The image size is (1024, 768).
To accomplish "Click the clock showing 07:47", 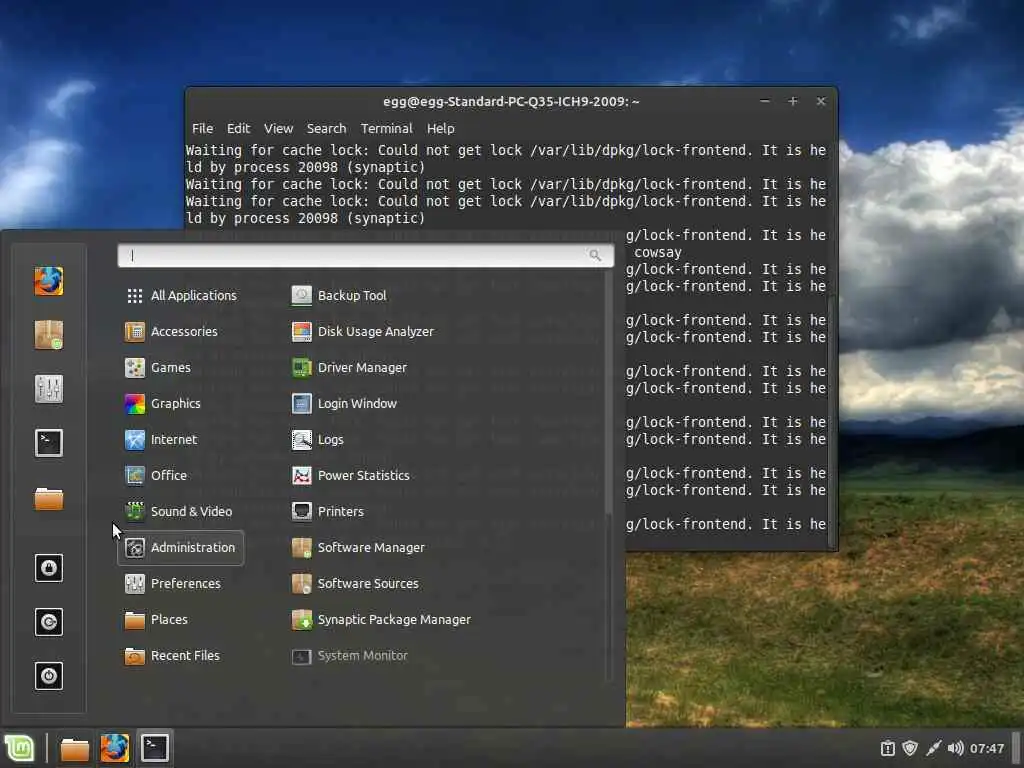I will tap(987, 748).
